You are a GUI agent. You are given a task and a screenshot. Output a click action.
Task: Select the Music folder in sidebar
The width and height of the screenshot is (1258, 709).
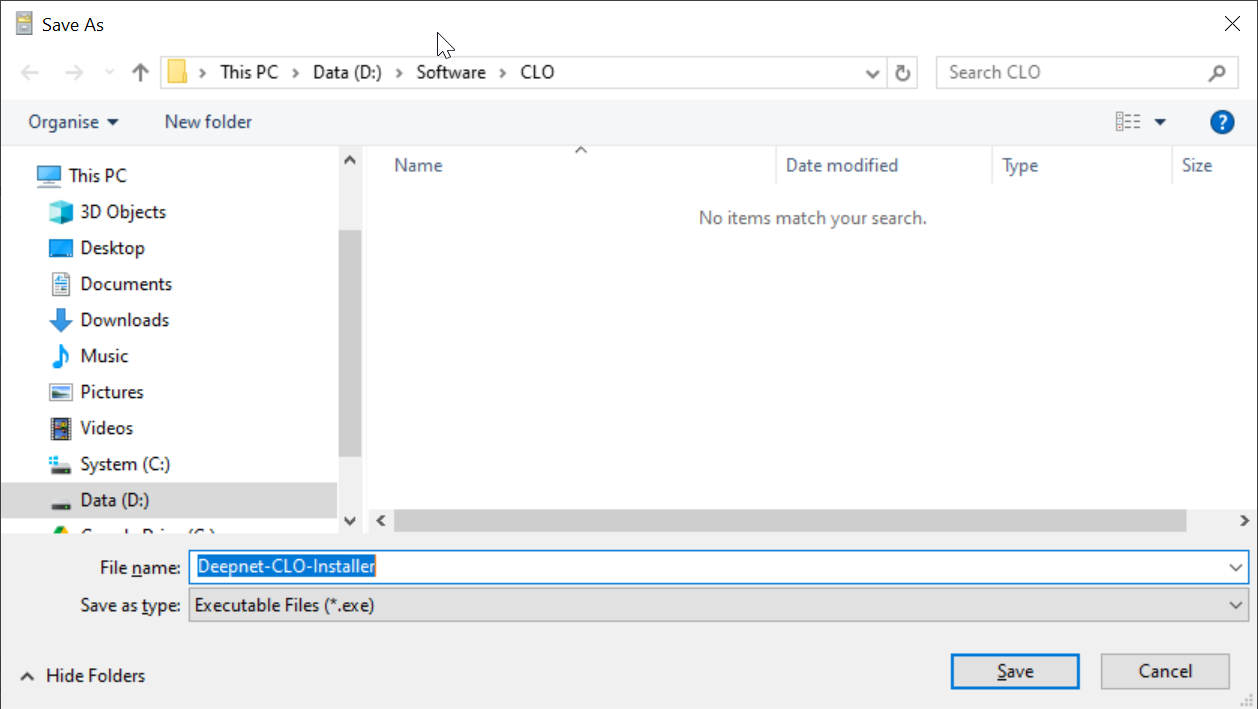(104, 356)
